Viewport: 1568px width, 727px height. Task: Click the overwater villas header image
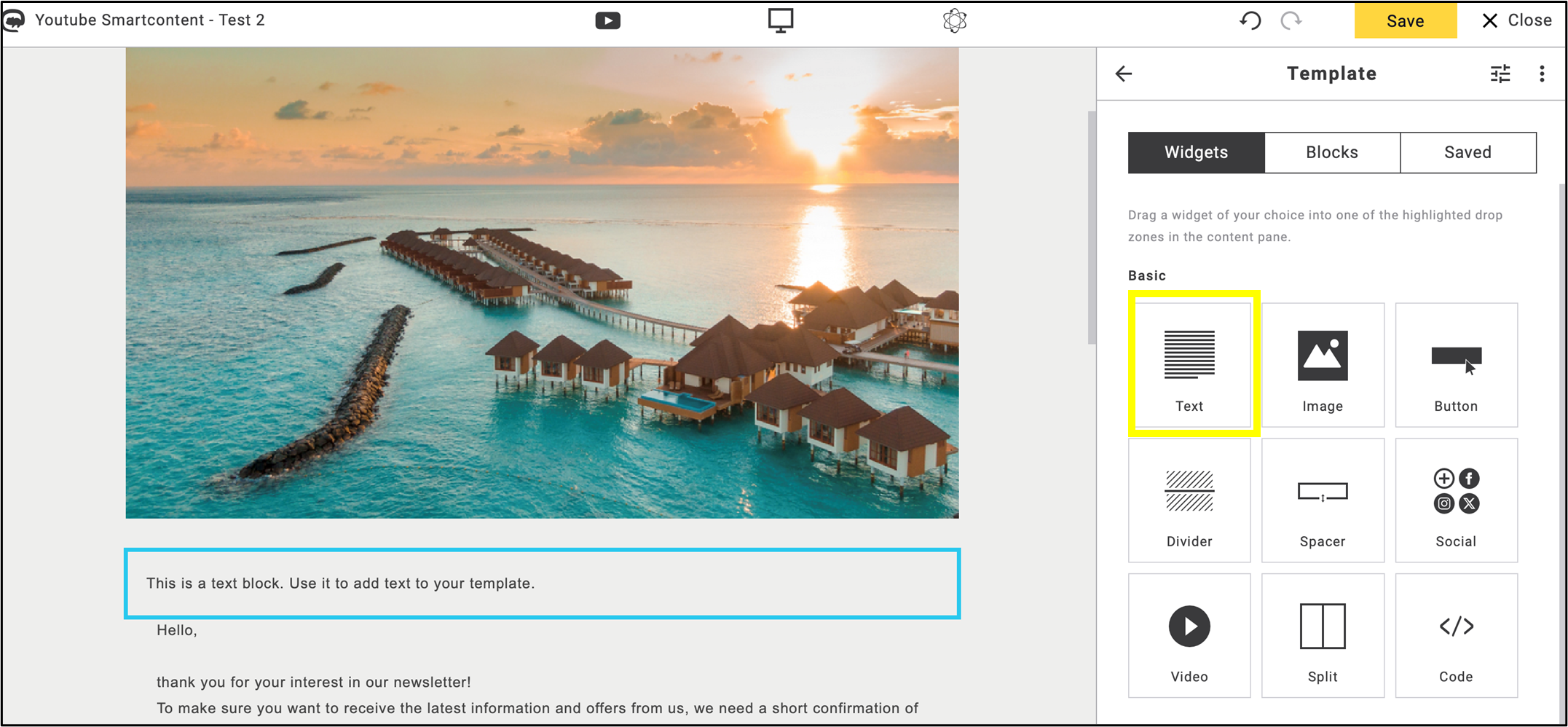click(x=542, y=283)
